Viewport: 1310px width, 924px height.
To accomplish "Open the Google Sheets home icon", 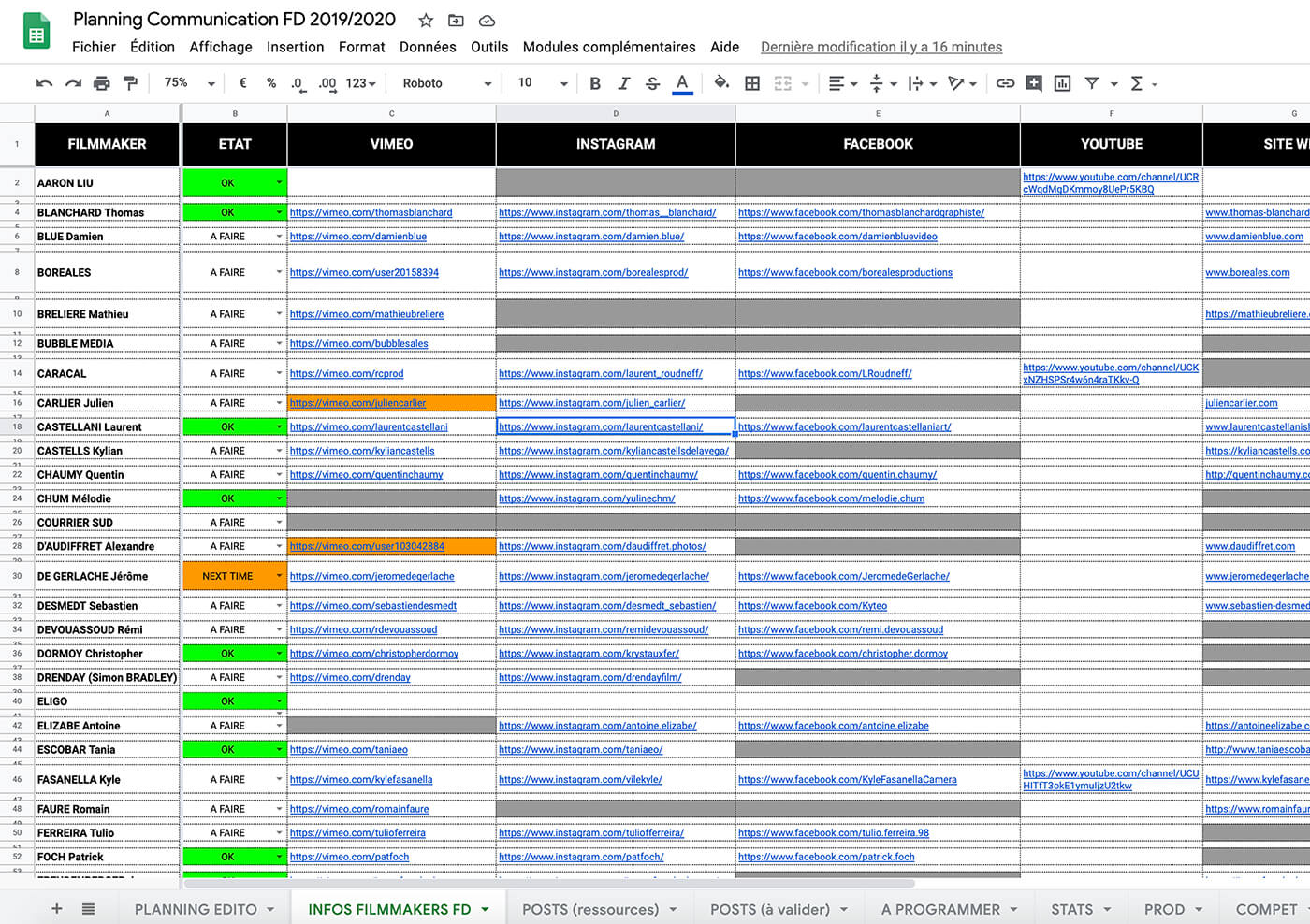I will (36, 31).
